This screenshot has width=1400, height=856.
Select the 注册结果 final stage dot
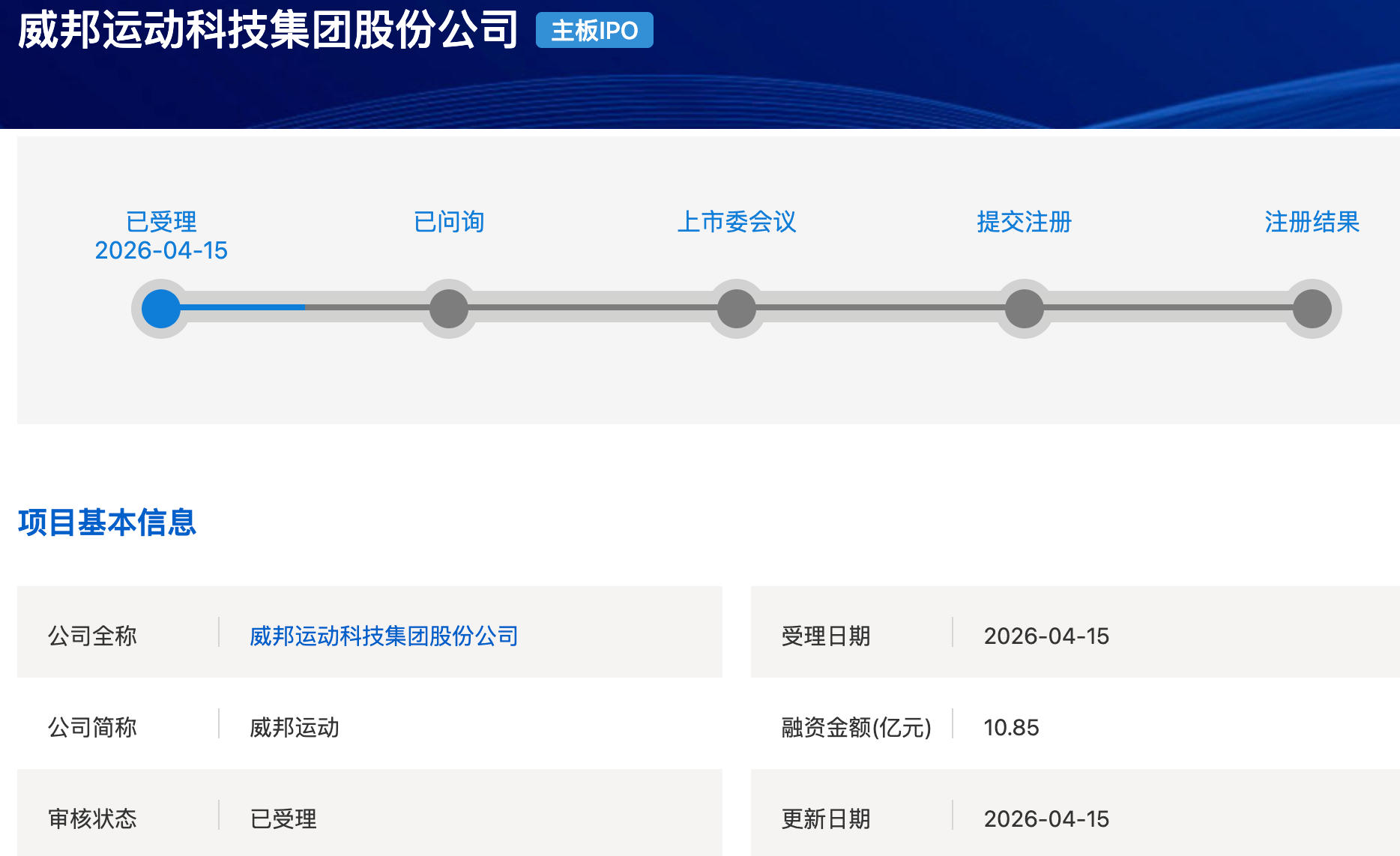[x=1312, y=309]
